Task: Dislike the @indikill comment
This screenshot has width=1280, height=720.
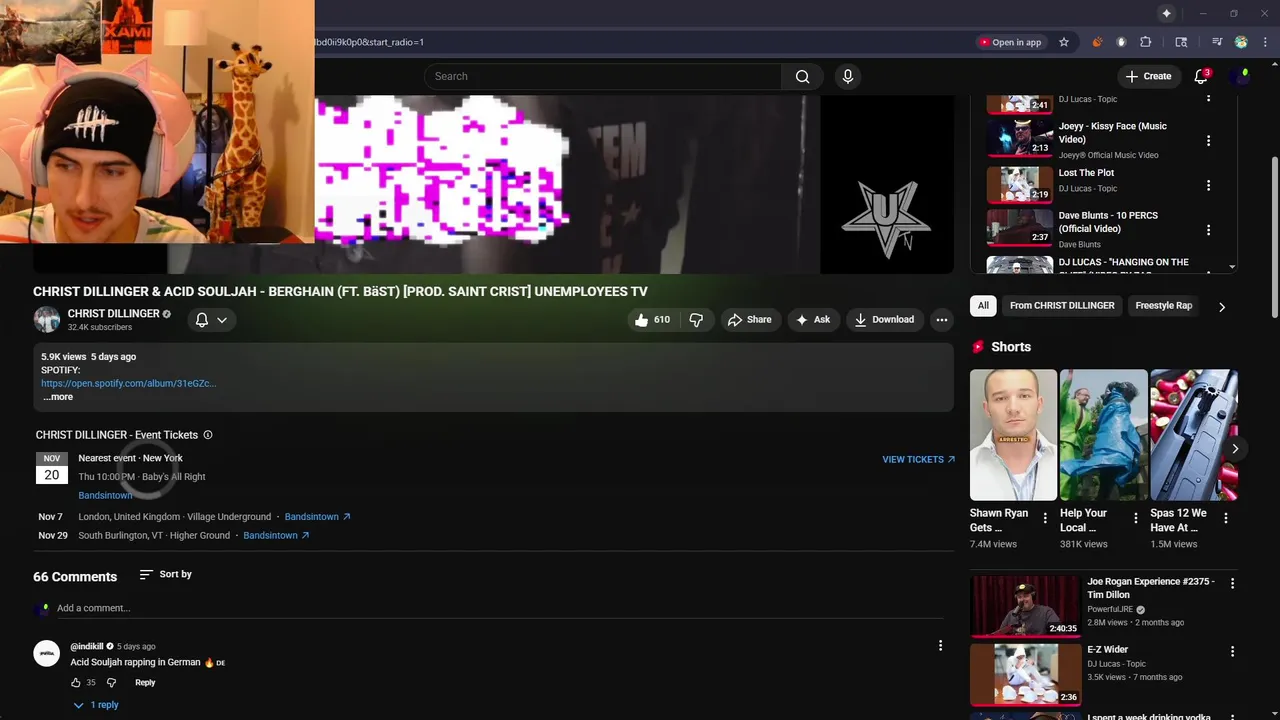Action: pos(111,683)
